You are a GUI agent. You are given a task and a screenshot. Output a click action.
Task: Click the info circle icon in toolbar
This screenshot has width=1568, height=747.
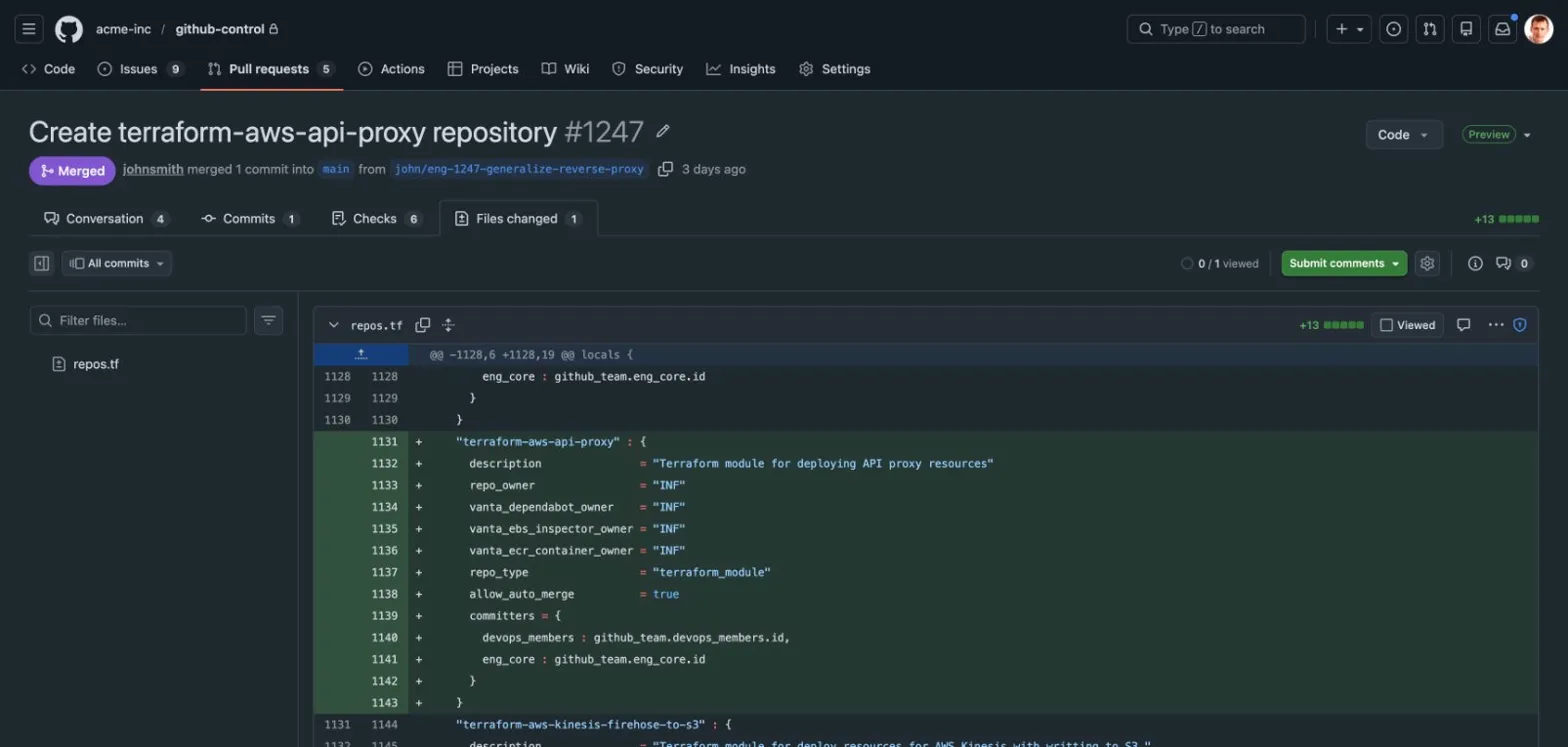1475,263
